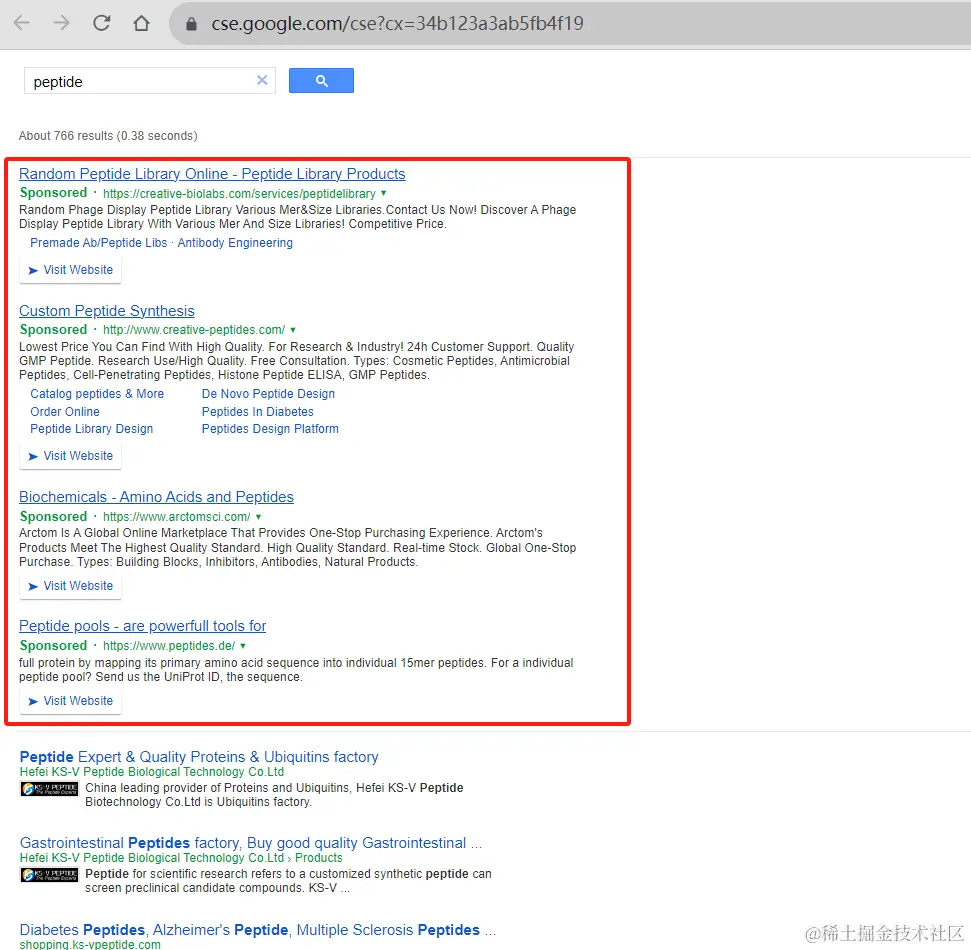The image size is (971, 950).
Task: Open Order Online sitelink
Action: [65, 412]
